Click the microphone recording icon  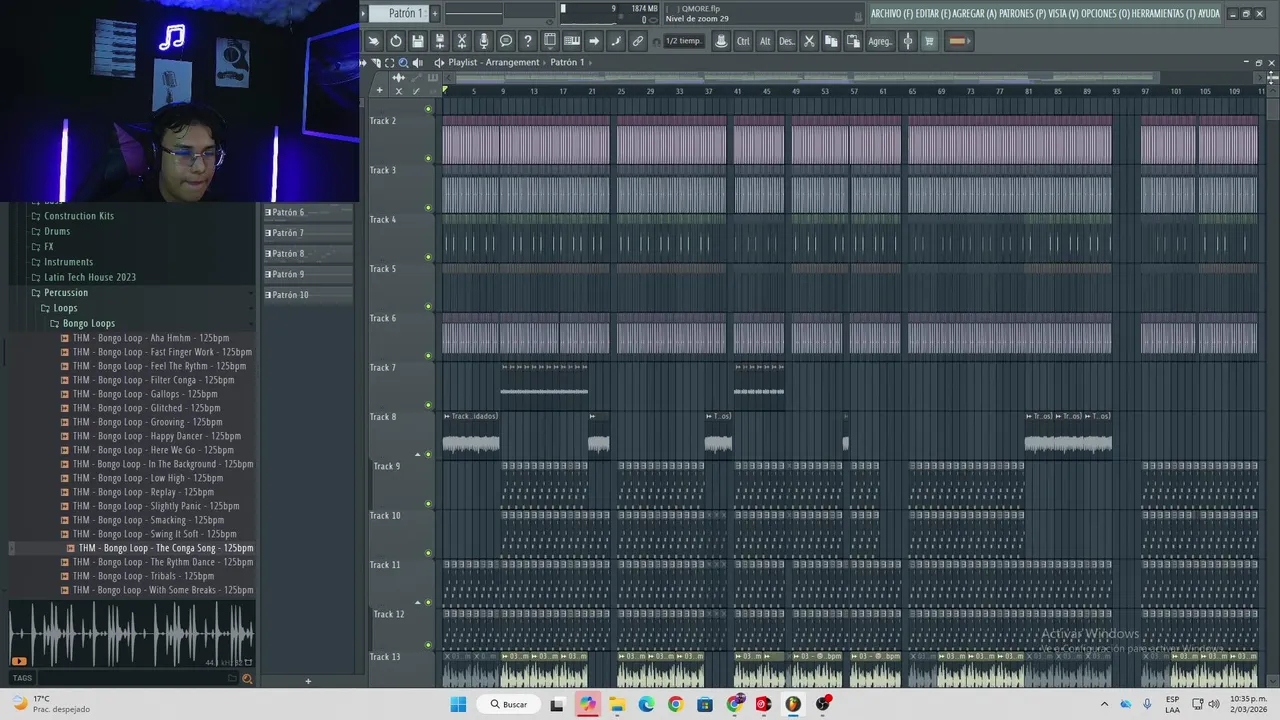click(484, 41)
